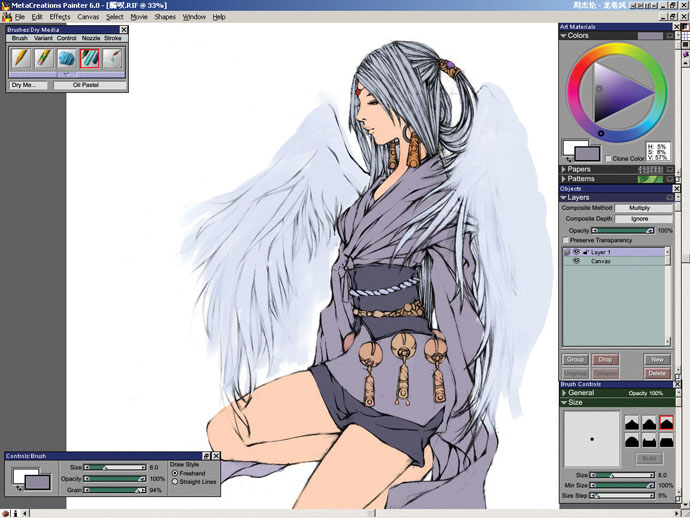This screenshot has height=518, width=690.
Task: Click the purple icon in right edge strip
Action: [686, 54]
